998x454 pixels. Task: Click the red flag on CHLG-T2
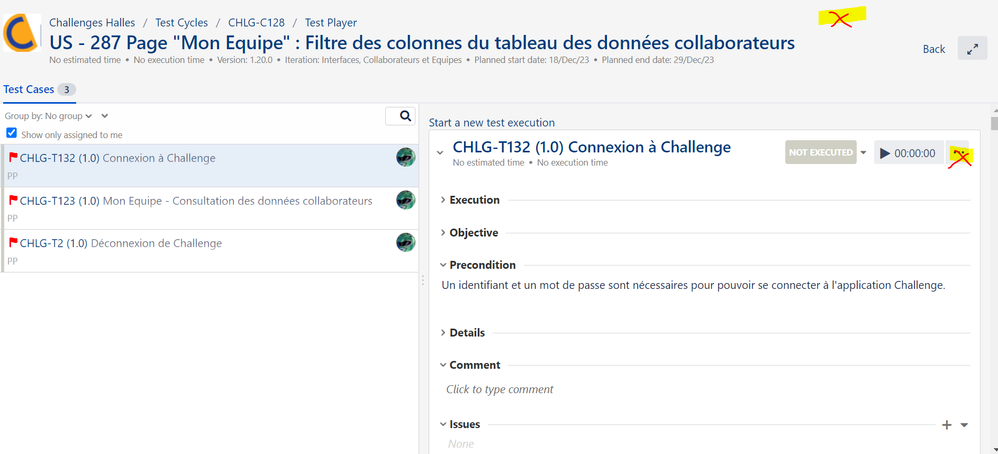[13, 243]
